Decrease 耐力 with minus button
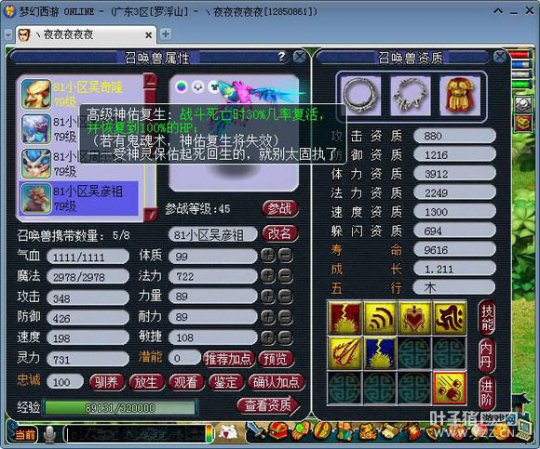 pyautogui.click(x=285, y=317)
